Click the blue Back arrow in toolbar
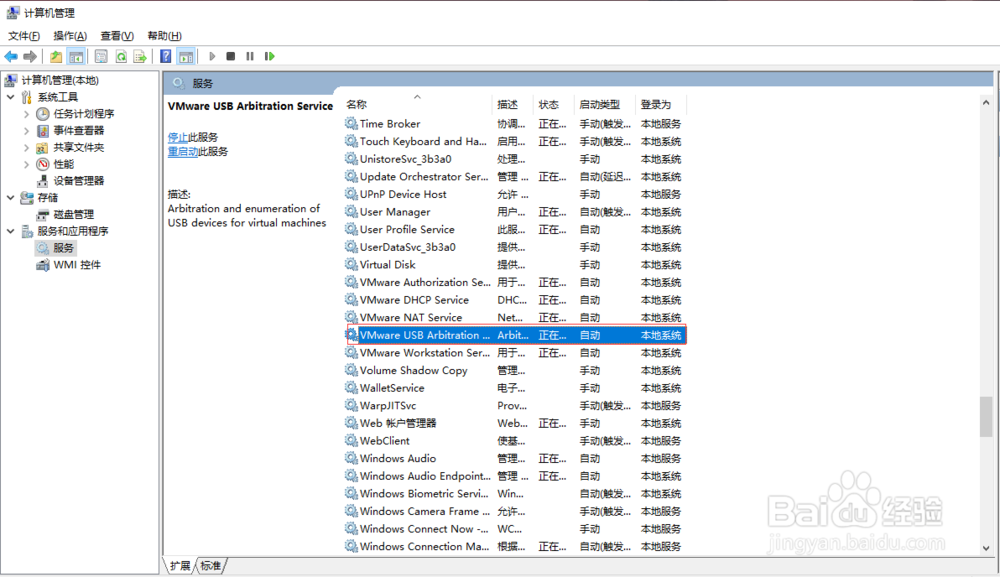 click(11, 57)
